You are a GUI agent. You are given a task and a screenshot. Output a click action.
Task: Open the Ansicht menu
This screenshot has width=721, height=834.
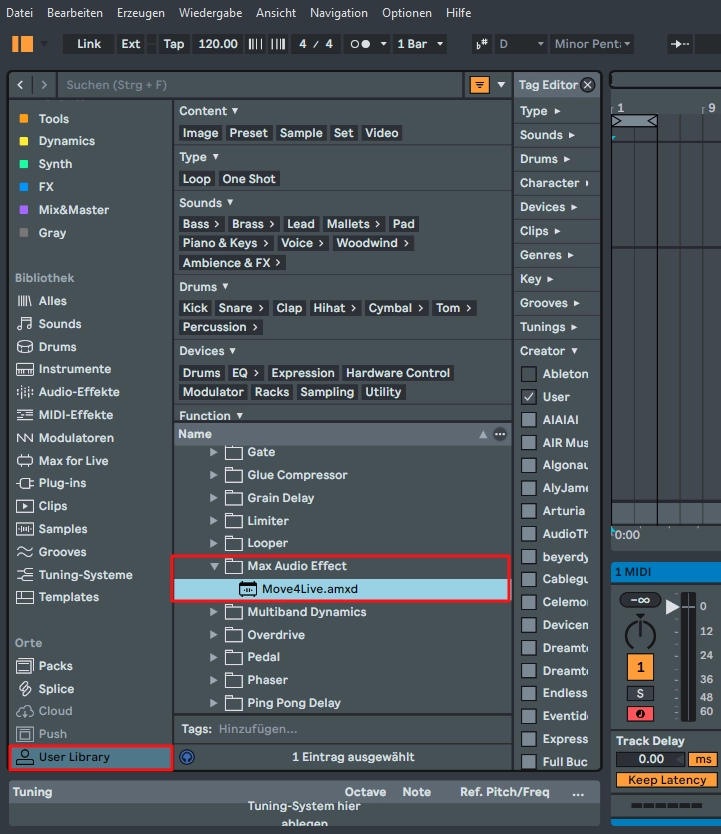(276, 13)
